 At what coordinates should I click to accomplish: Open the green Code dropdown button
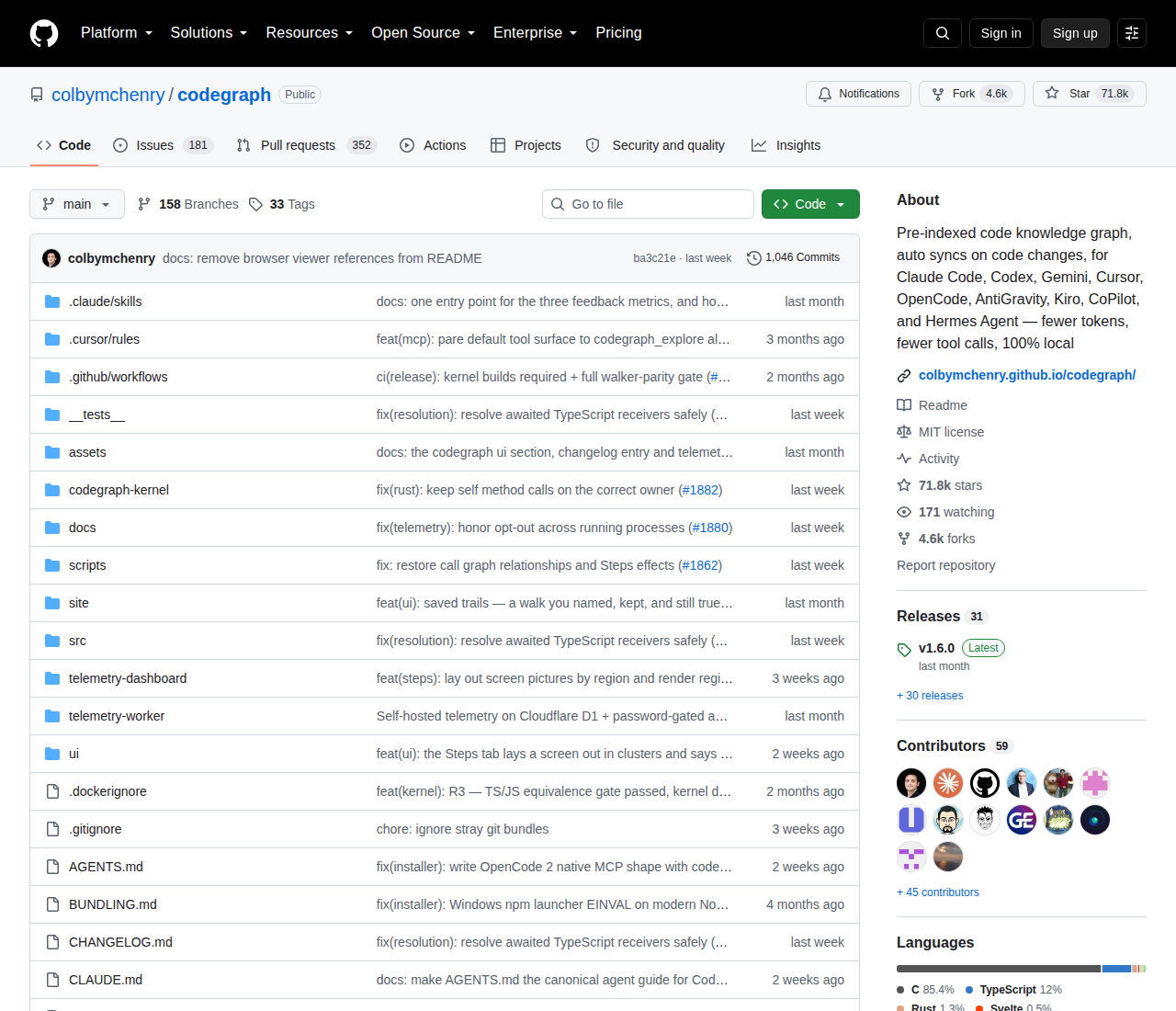point(810,204)
